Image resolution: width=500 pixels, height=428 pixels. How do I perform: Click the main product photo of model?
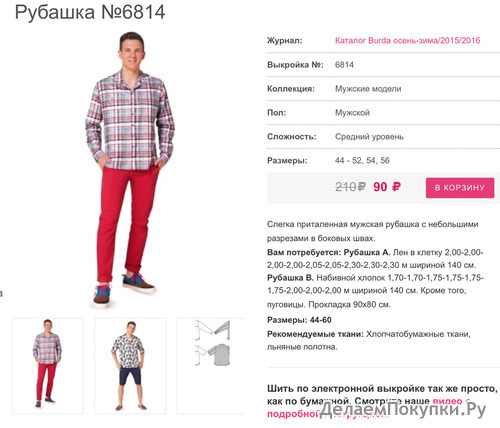pyautogui.click(x=130, y=170)
